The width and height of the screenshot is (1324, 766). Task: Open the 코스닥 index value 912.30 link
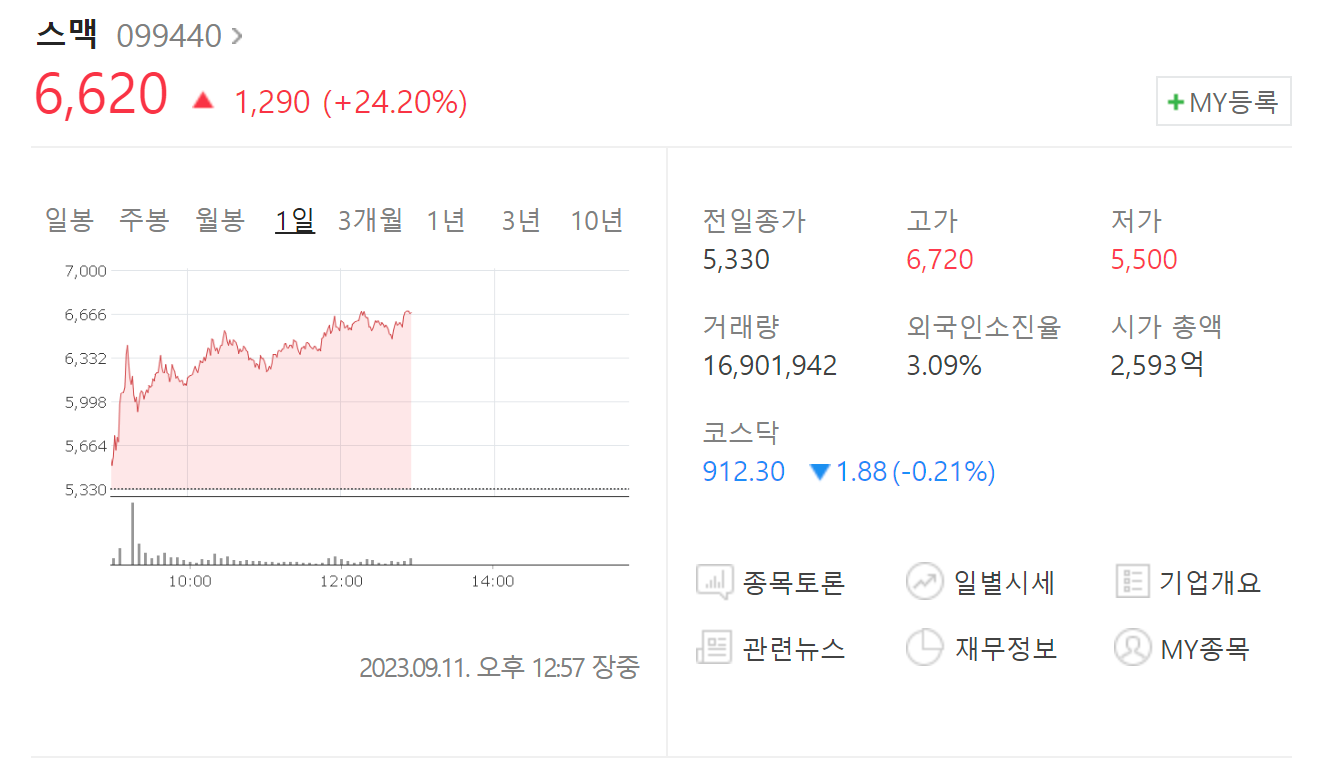[743, 471]
